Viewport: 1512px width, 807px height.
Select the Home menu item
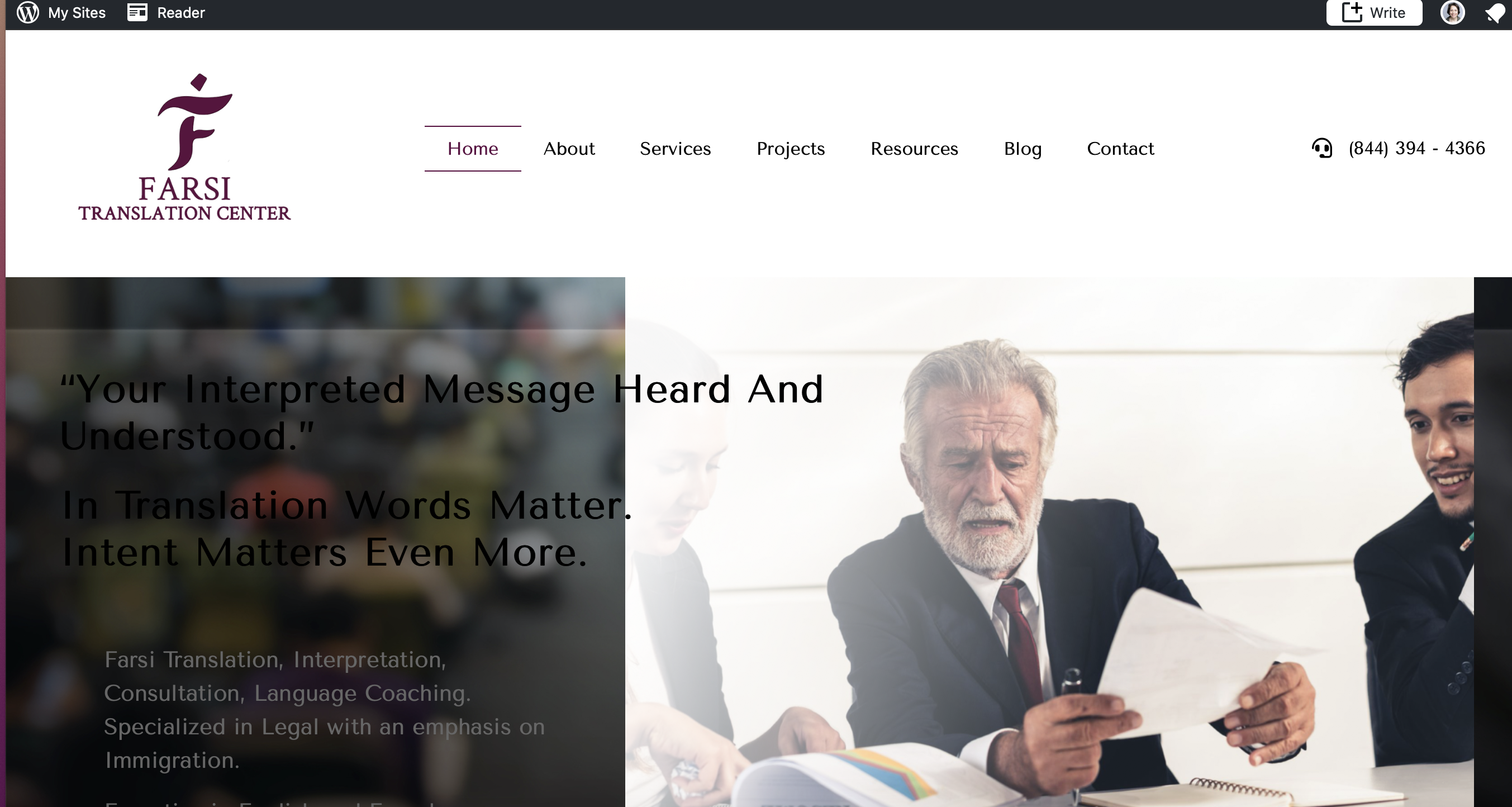click(473, 149)
